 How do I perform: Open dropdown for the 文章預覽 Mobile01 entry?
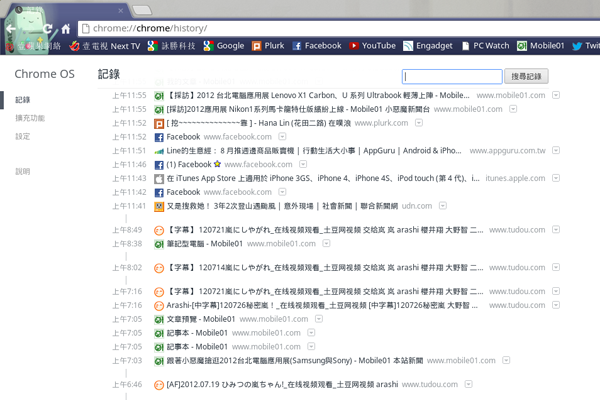click(319, 319)
